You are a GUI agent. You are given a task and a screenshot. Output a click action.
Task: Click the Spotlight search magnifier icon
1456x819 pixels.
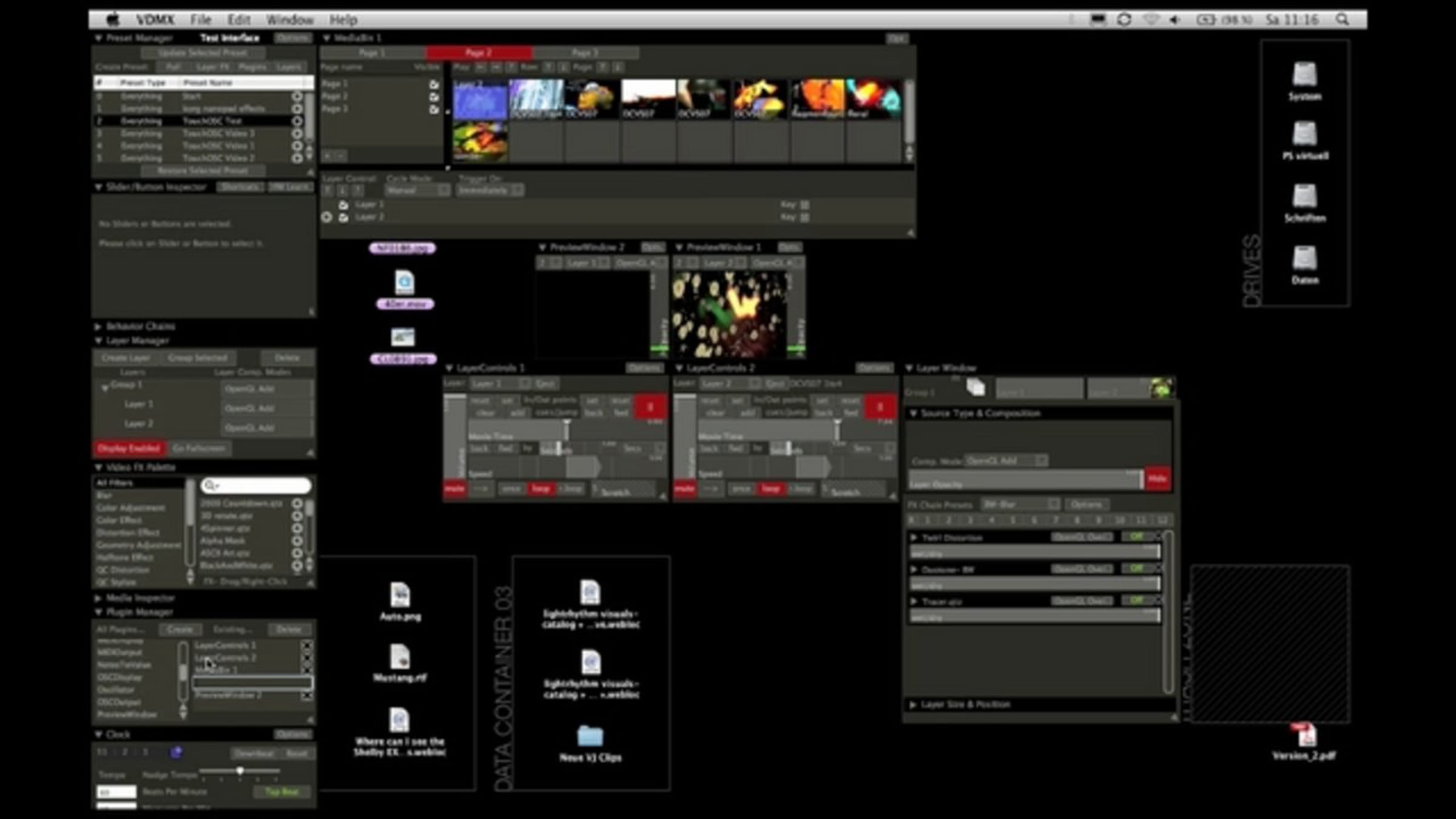pos(1343,19)
